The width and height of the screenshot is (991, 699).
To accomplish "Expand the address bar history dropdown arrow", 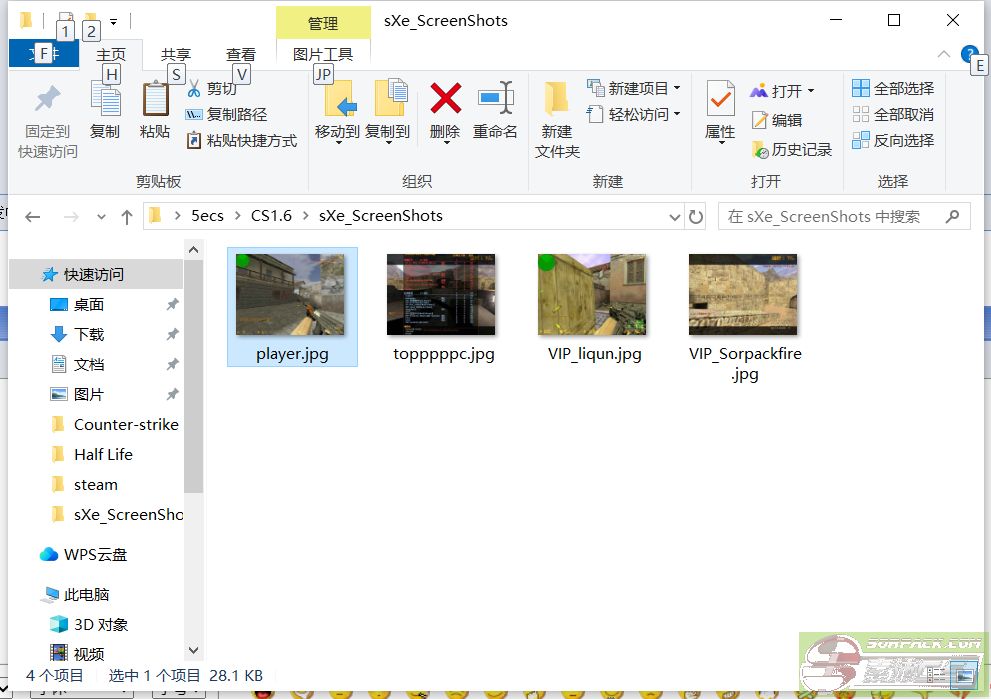I will [x=674, y=216].
